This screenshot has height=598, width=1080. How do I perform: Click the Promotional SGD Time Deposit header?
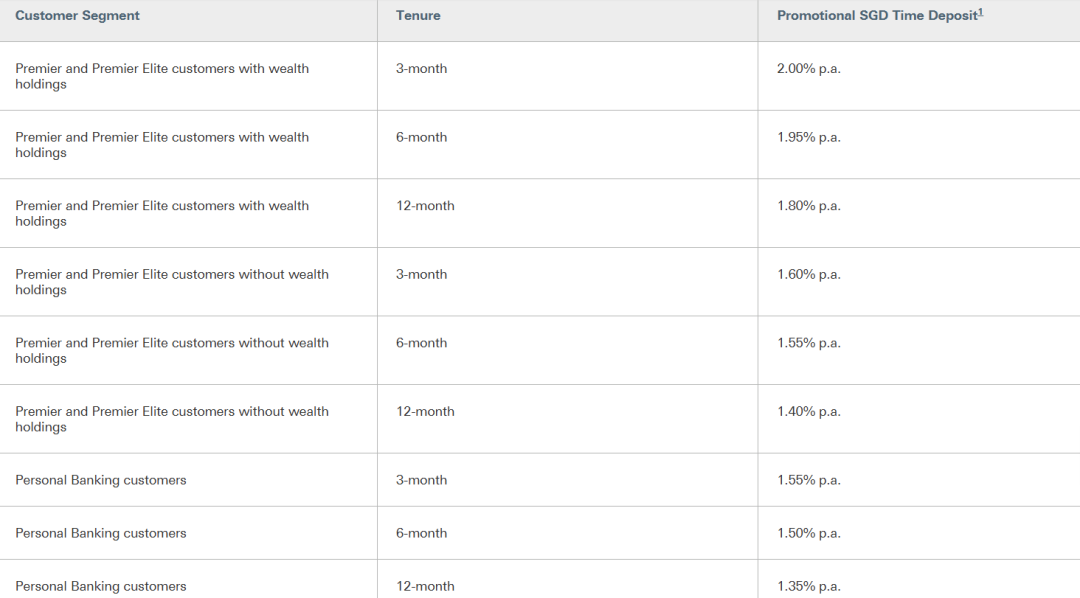pos(878,16)
